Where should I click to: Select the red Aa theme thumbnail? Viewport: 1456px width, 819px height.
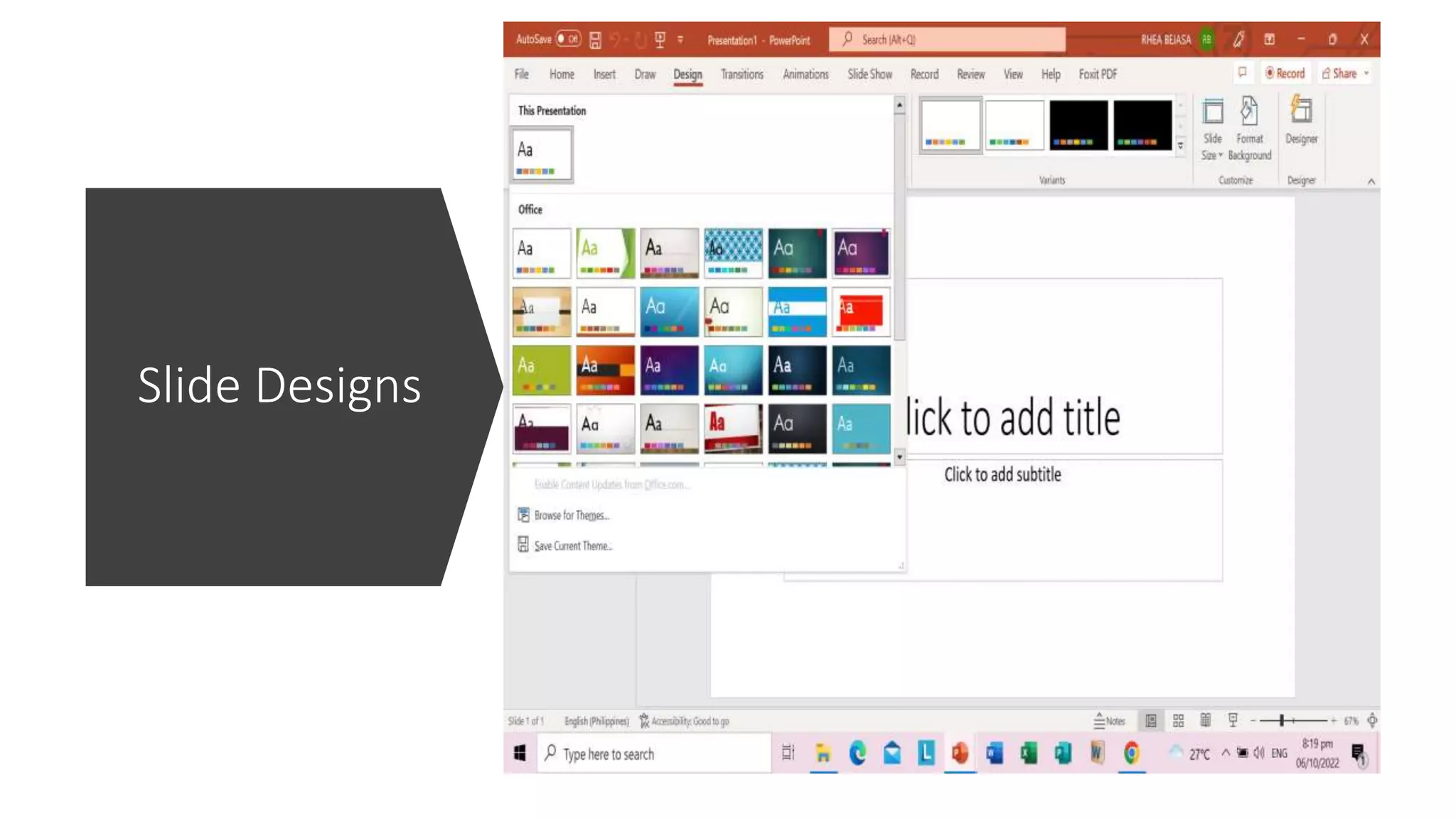tap(861, 311)
